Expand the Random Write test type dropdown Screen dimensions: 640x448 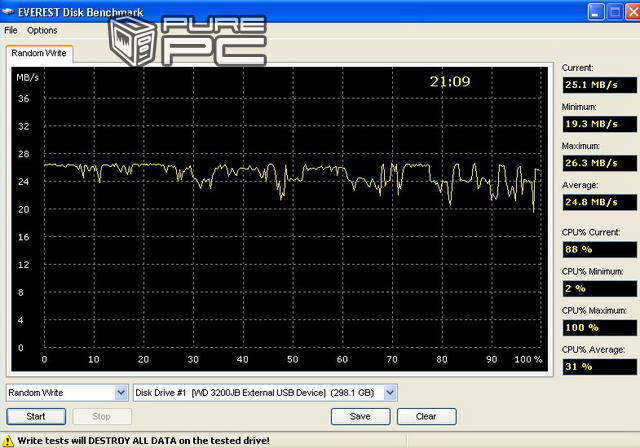[121, 393]
